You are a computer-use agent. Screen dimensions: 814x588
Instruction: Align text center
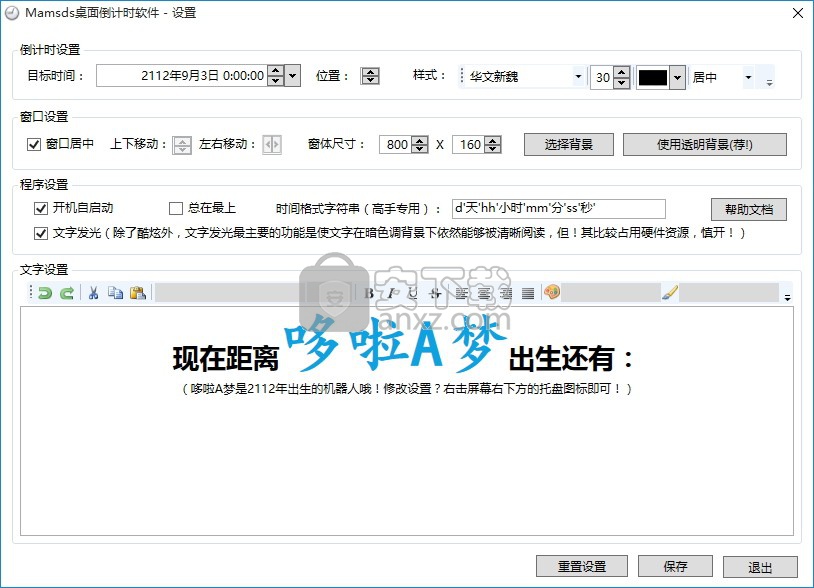(483, 293)
